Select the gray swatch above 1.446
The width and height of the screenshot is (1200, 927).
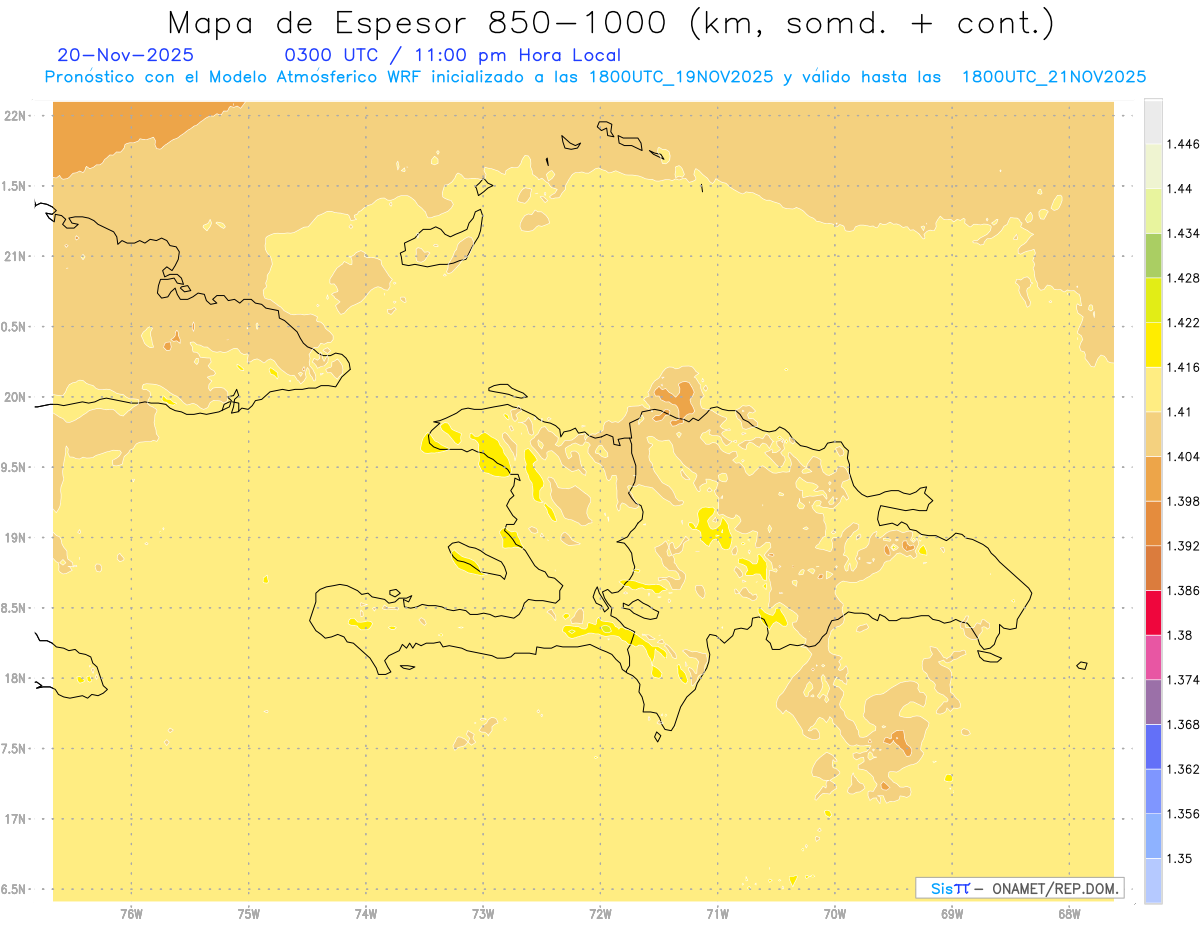click(1153, 121)
